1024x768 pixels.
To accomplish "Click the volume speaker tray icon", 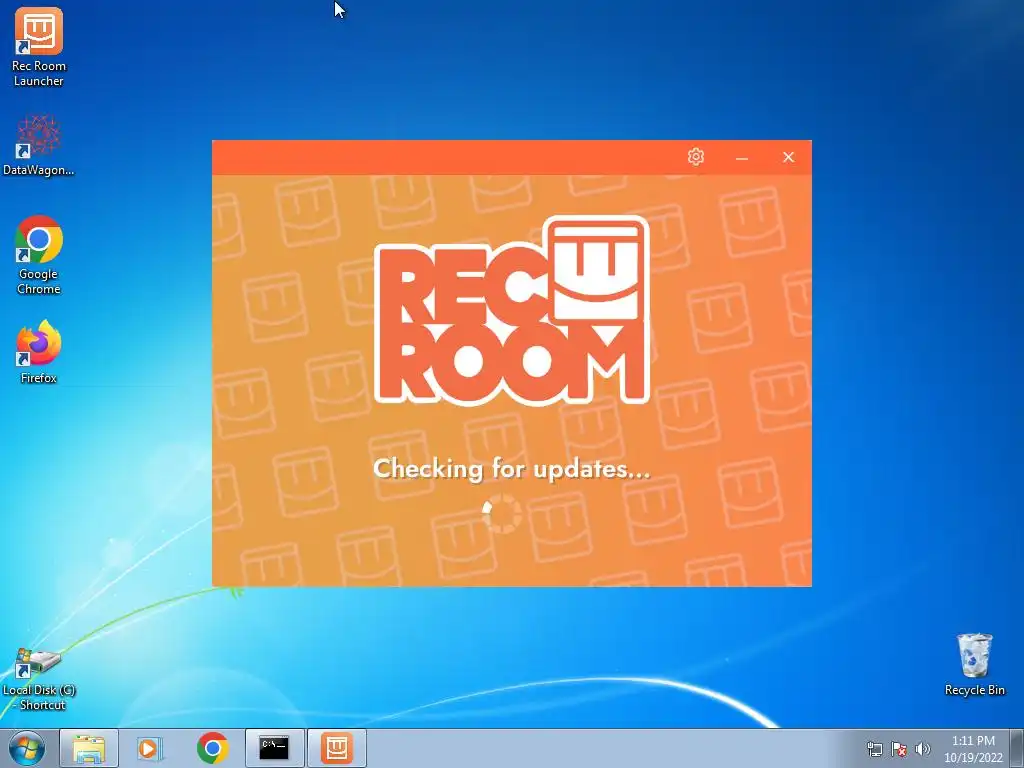I will [923, 749].
